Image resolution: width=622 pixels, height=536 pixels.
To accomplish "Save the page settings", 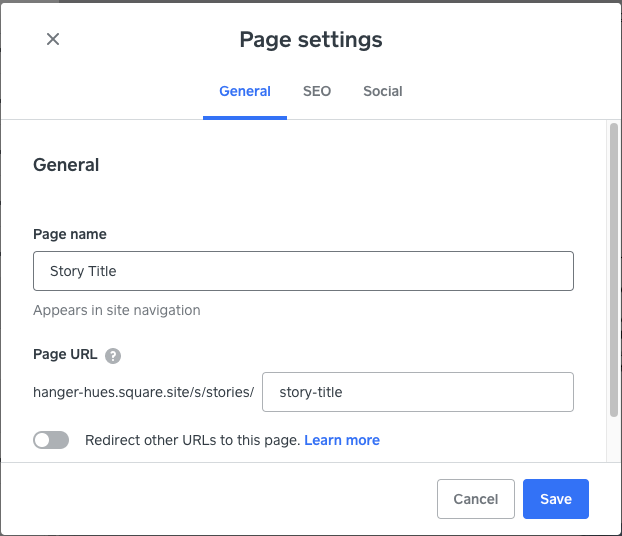I will coord(555,499).
